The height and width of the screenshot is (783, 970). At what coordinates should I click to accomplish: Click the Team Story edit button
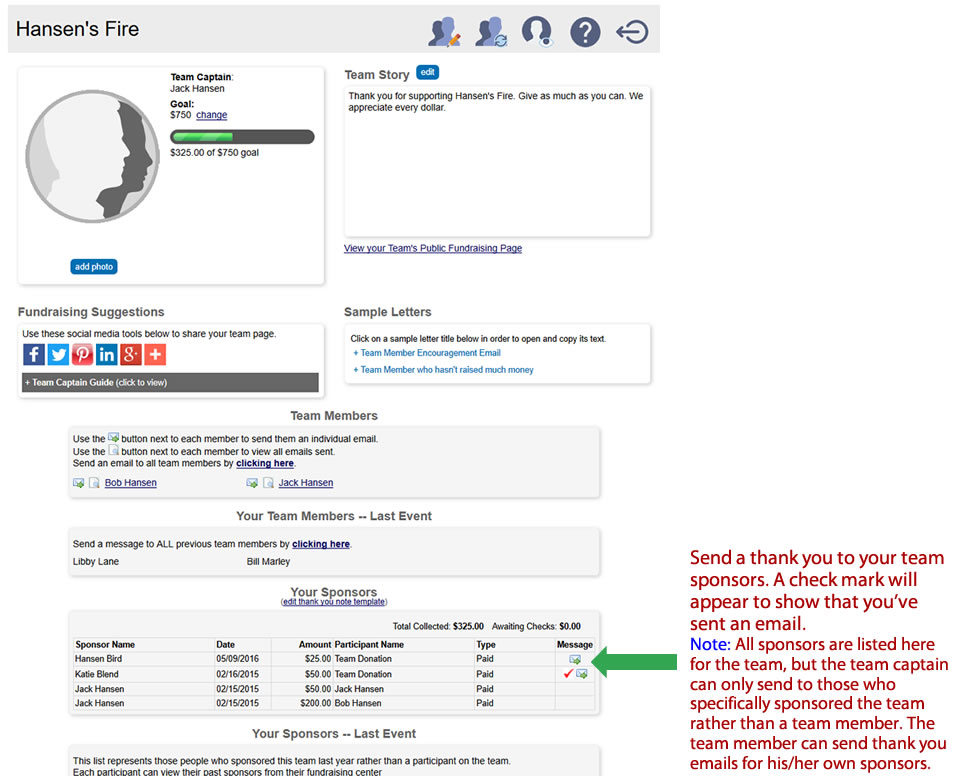(x=427, y=73)
